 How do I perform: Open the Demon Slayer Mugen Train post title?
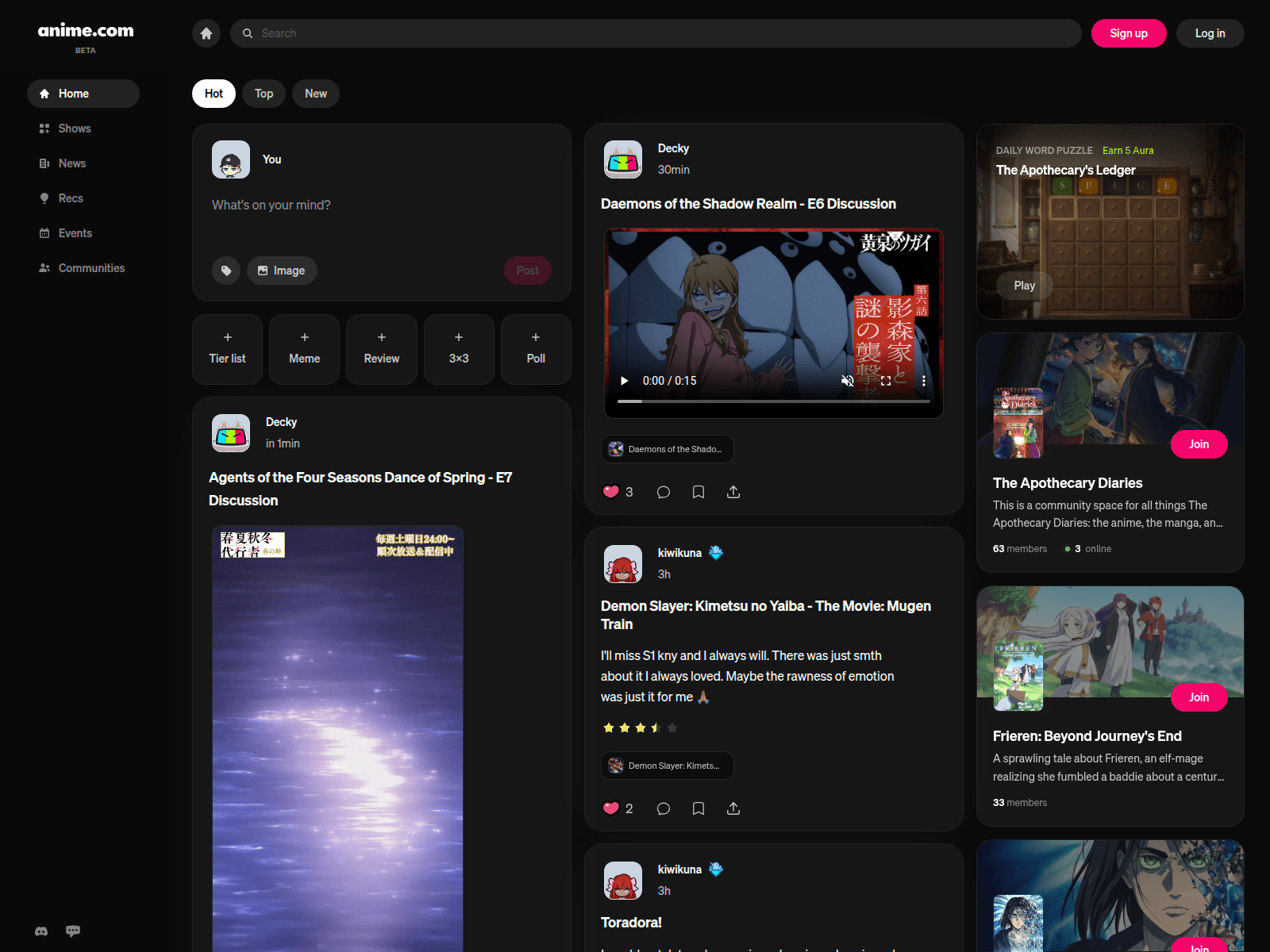point(766,615)
